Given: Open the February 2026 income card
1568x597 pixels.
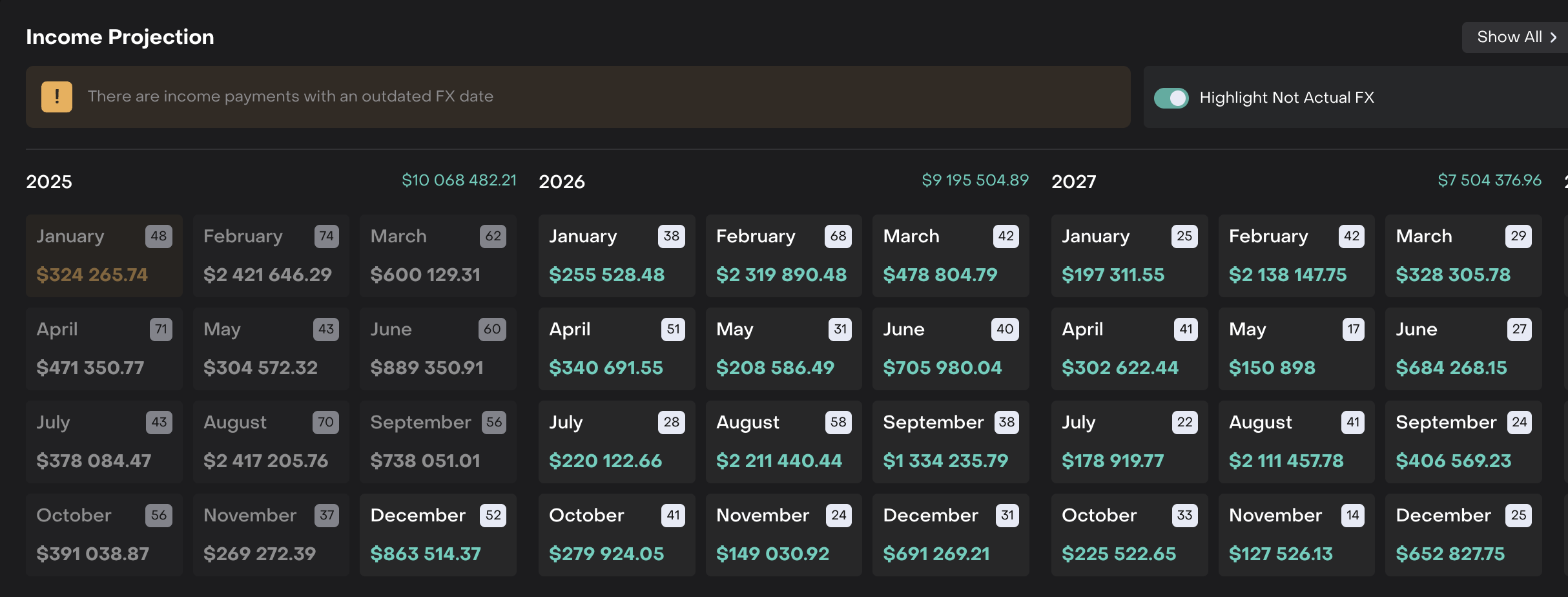Looking at the screenshot, I should click(x=783, y=256).
